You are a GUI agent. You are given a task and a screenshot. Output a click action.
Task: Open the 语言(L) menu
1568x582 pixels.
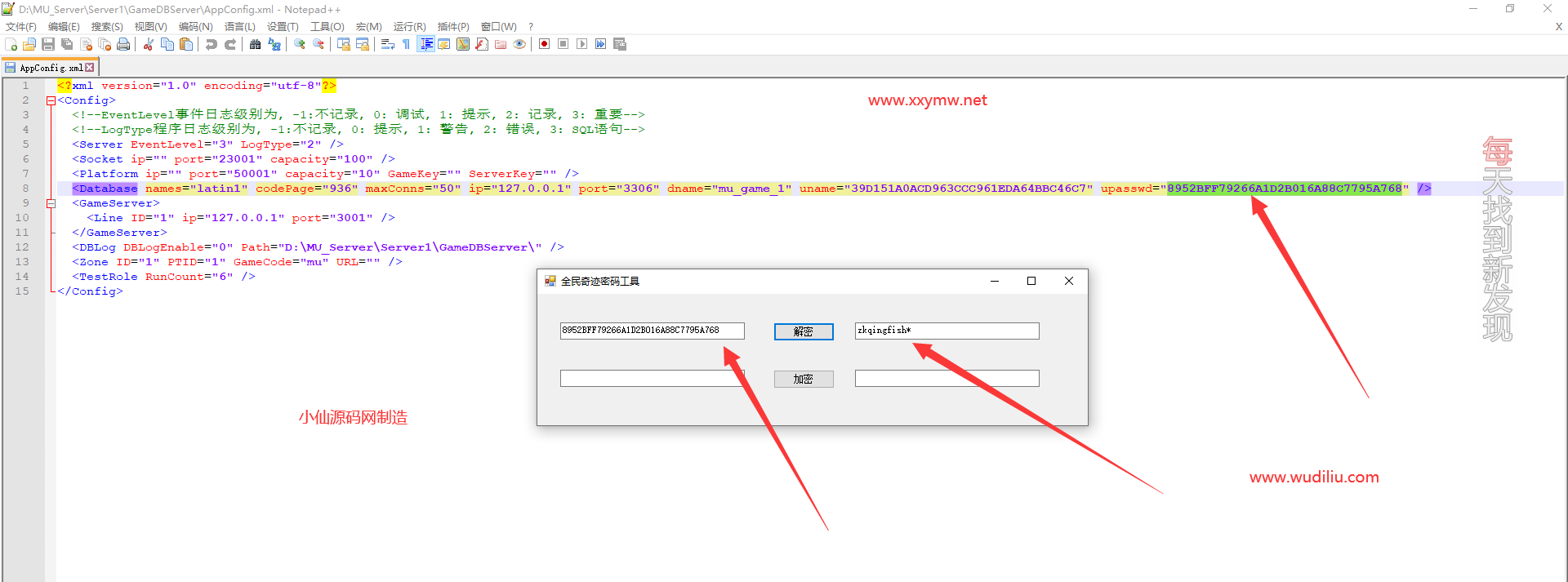(x=240, y=27)
